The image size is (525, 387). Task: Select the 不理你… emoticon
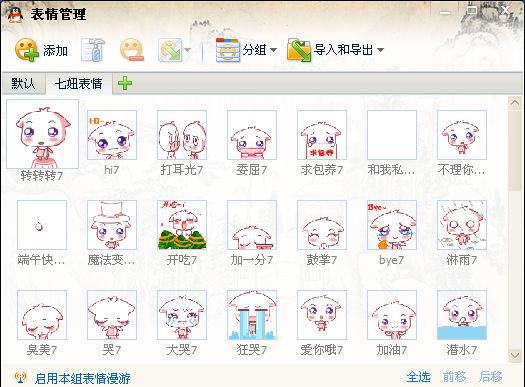462,135
